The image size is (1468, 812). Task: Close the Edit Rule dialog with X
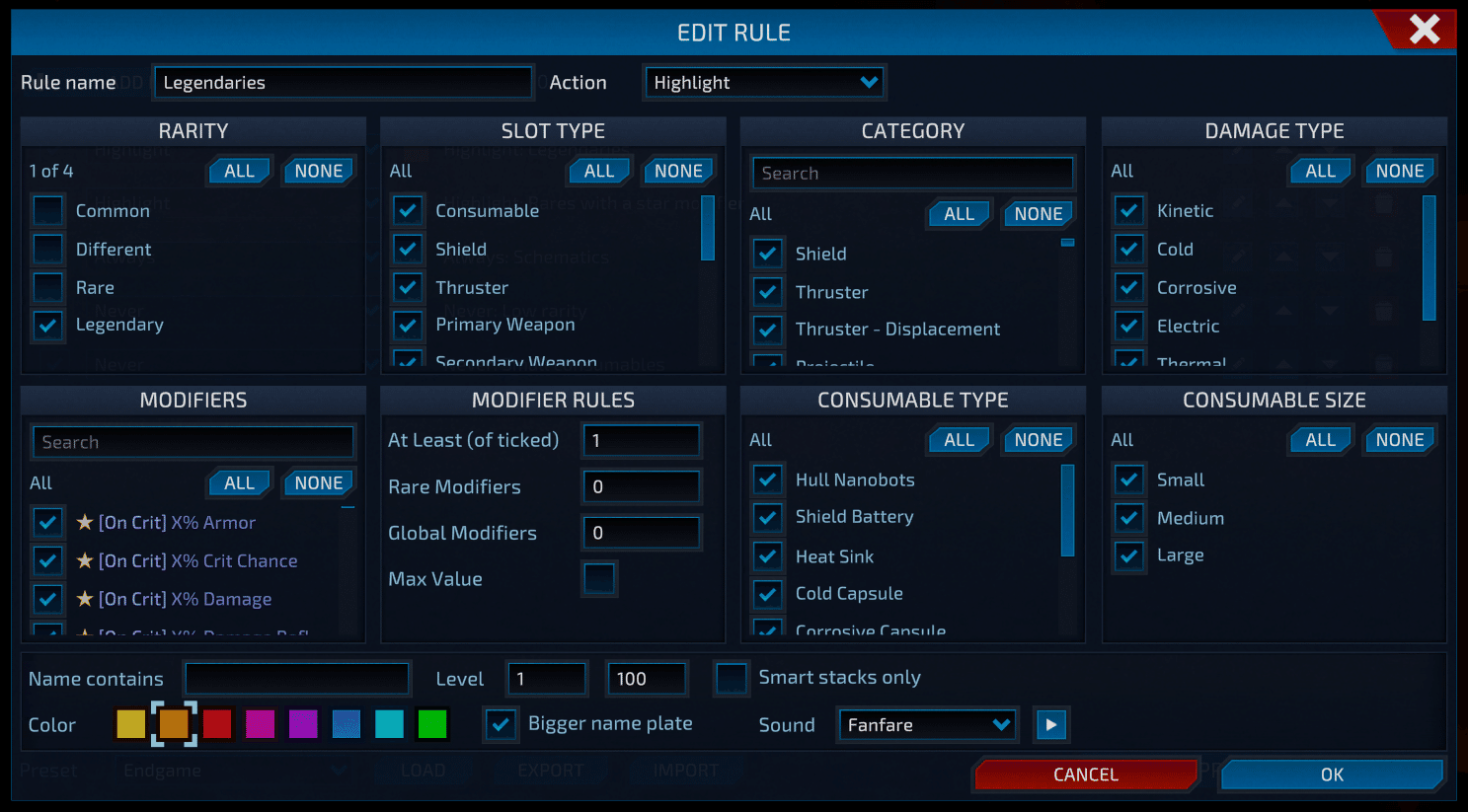1424,30
